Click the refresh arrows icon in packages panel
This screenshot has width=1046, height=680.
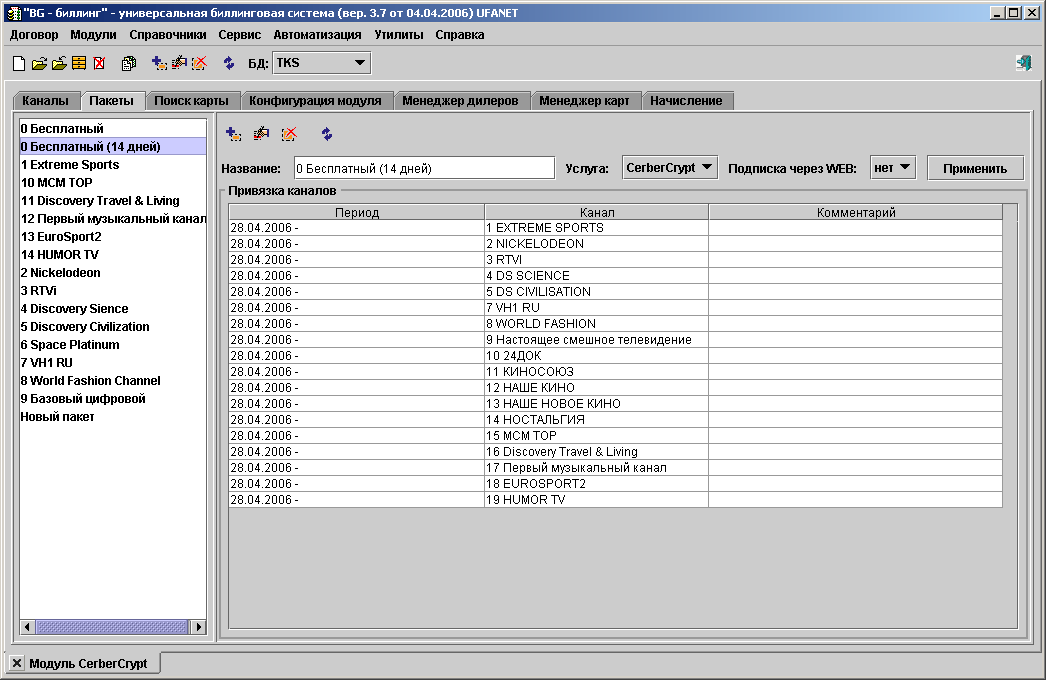(x=327, y=134)
